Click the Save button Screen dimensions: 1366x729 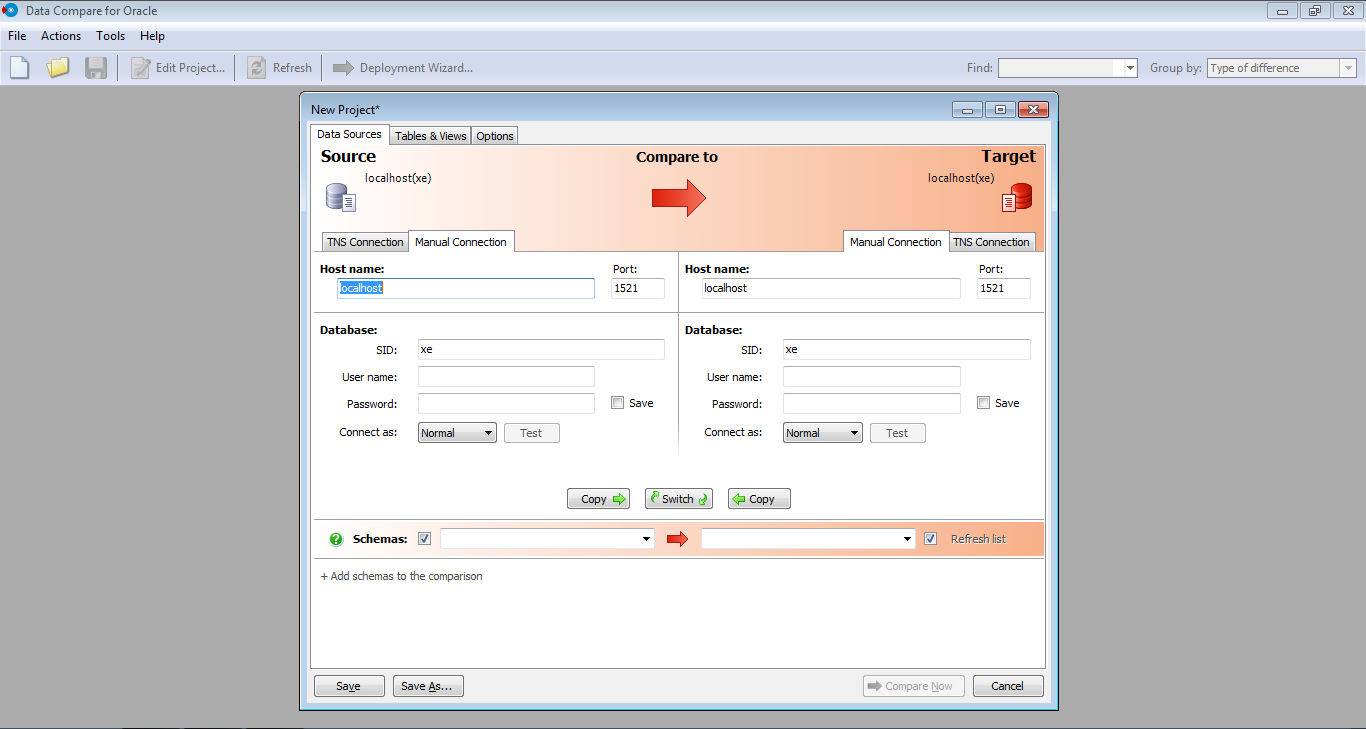(348, 686)
